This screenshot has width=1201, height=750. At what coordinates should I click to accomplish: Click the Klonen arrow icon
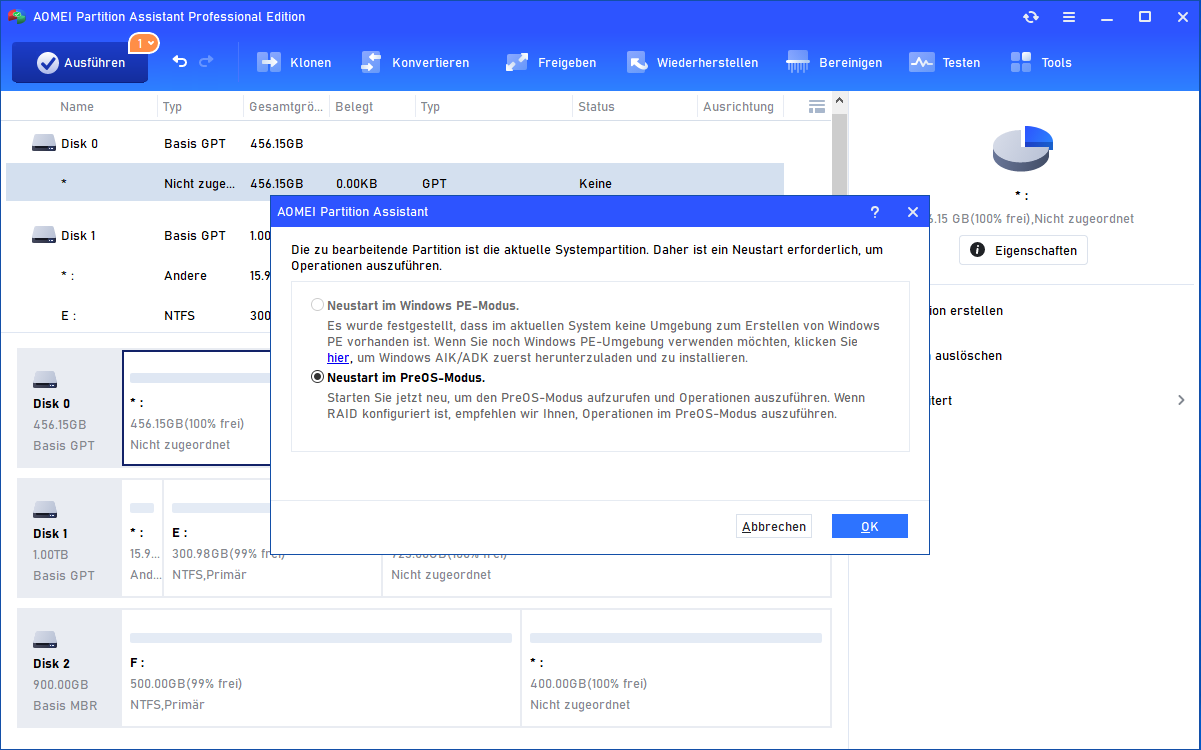coord(269,62)
